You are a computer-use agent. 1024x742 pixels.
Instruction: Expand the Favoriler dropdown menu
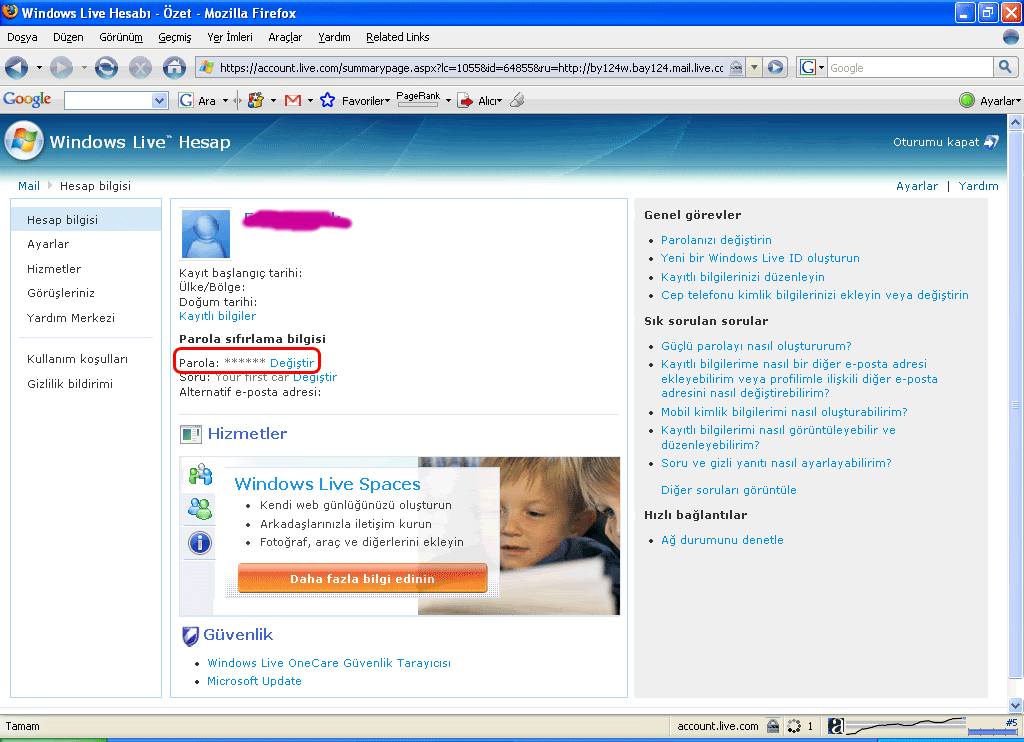(366, 101)
